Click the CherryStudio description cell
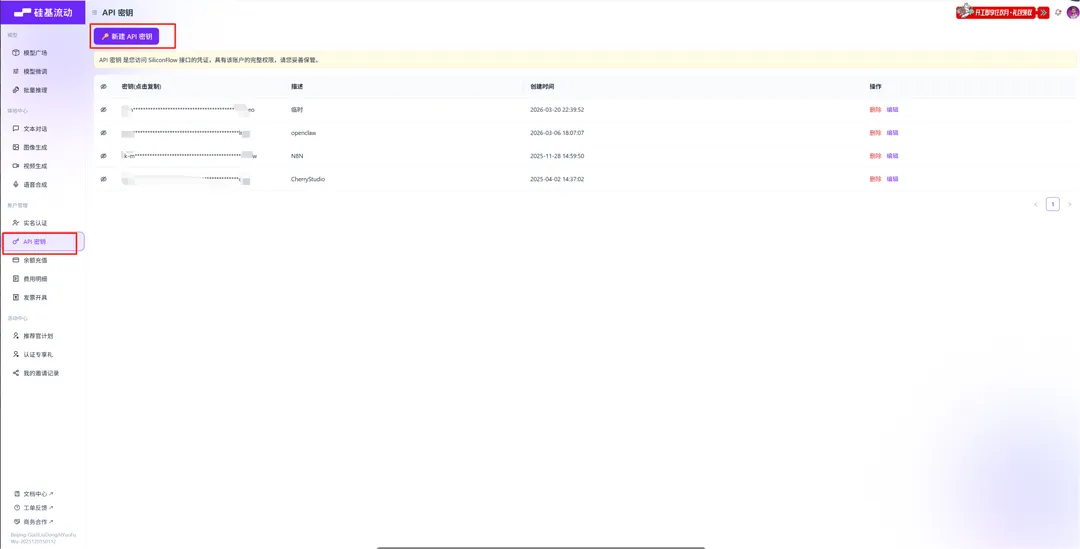1080x549 pixels. 308,178
